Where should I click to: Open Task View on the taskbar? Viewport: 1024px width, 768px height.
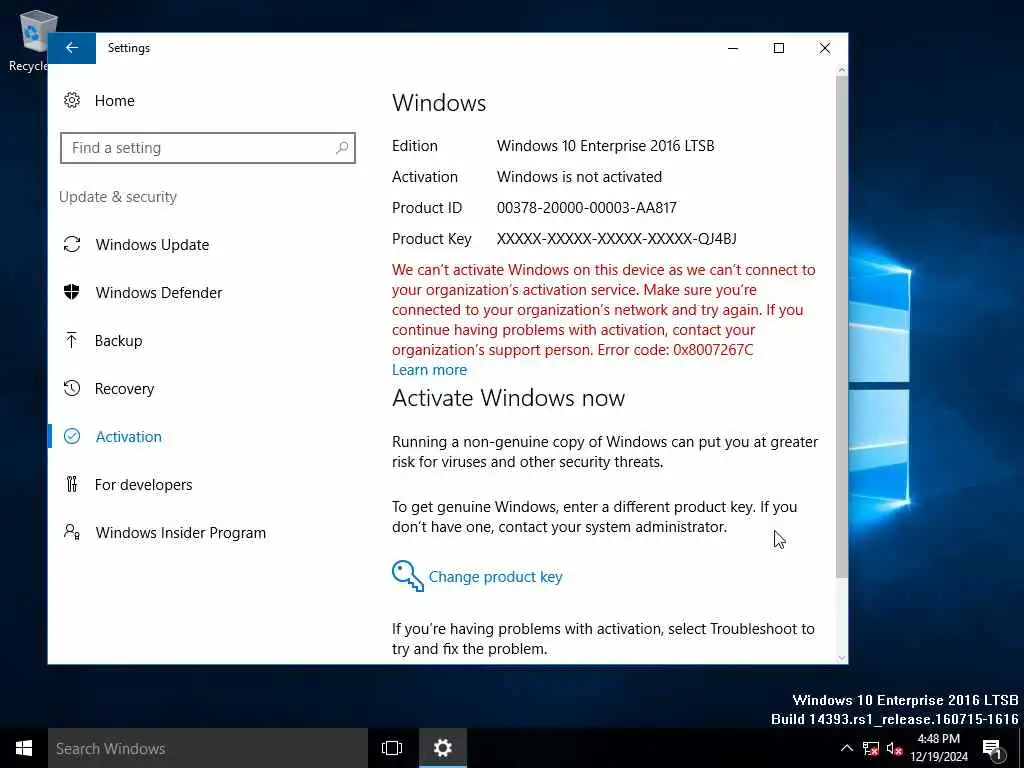click(392, 748)
